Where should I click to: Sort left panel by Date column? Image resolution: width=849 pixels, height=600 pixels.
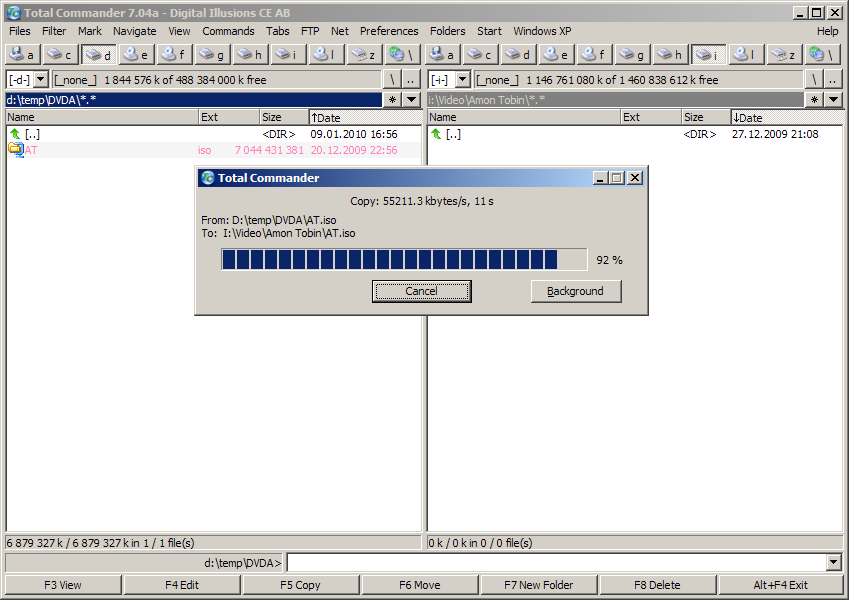click(365, 117)
